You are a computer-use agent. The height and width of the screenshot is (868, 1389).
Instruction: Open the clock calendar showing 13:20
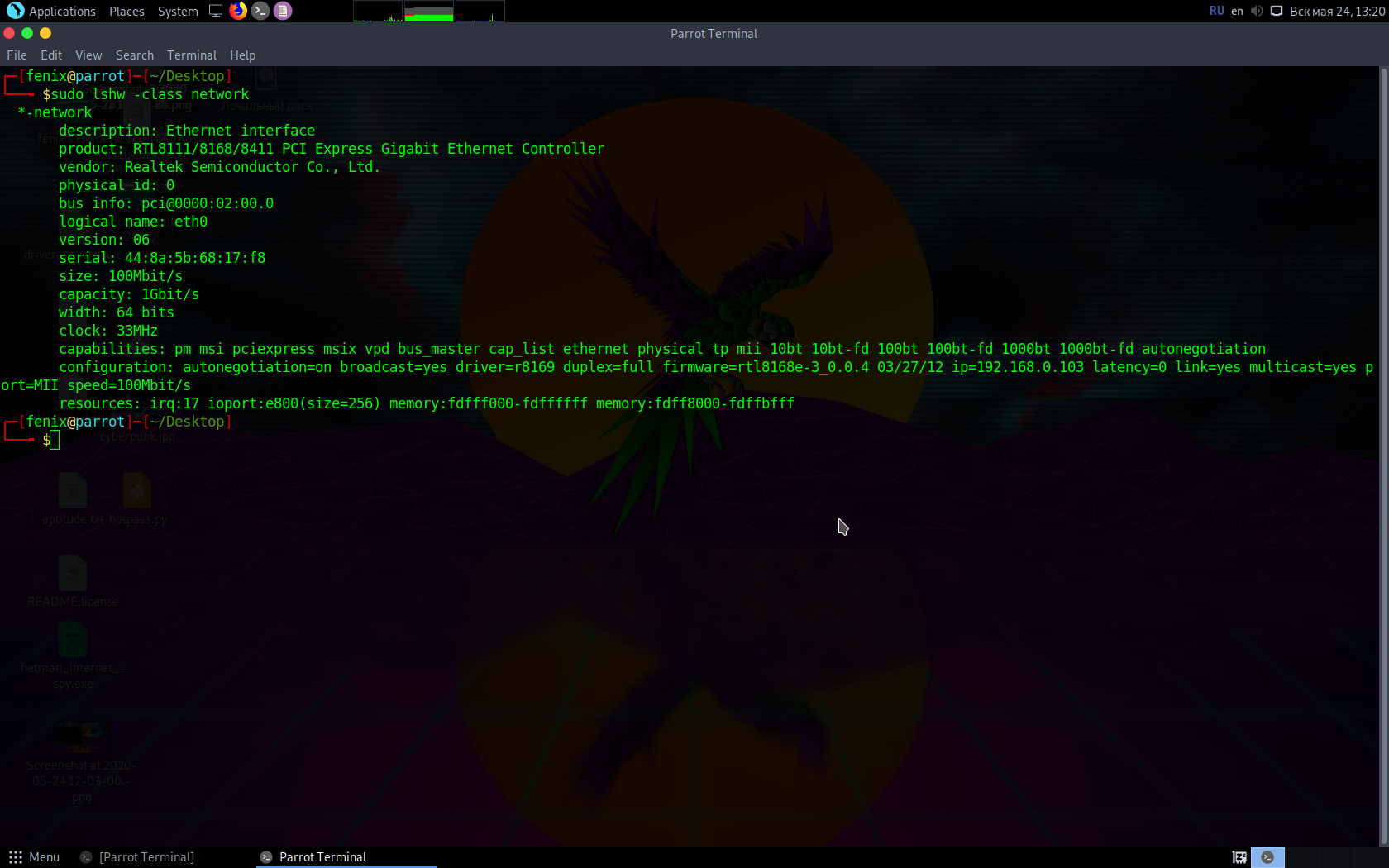(x=1337, y=11)
